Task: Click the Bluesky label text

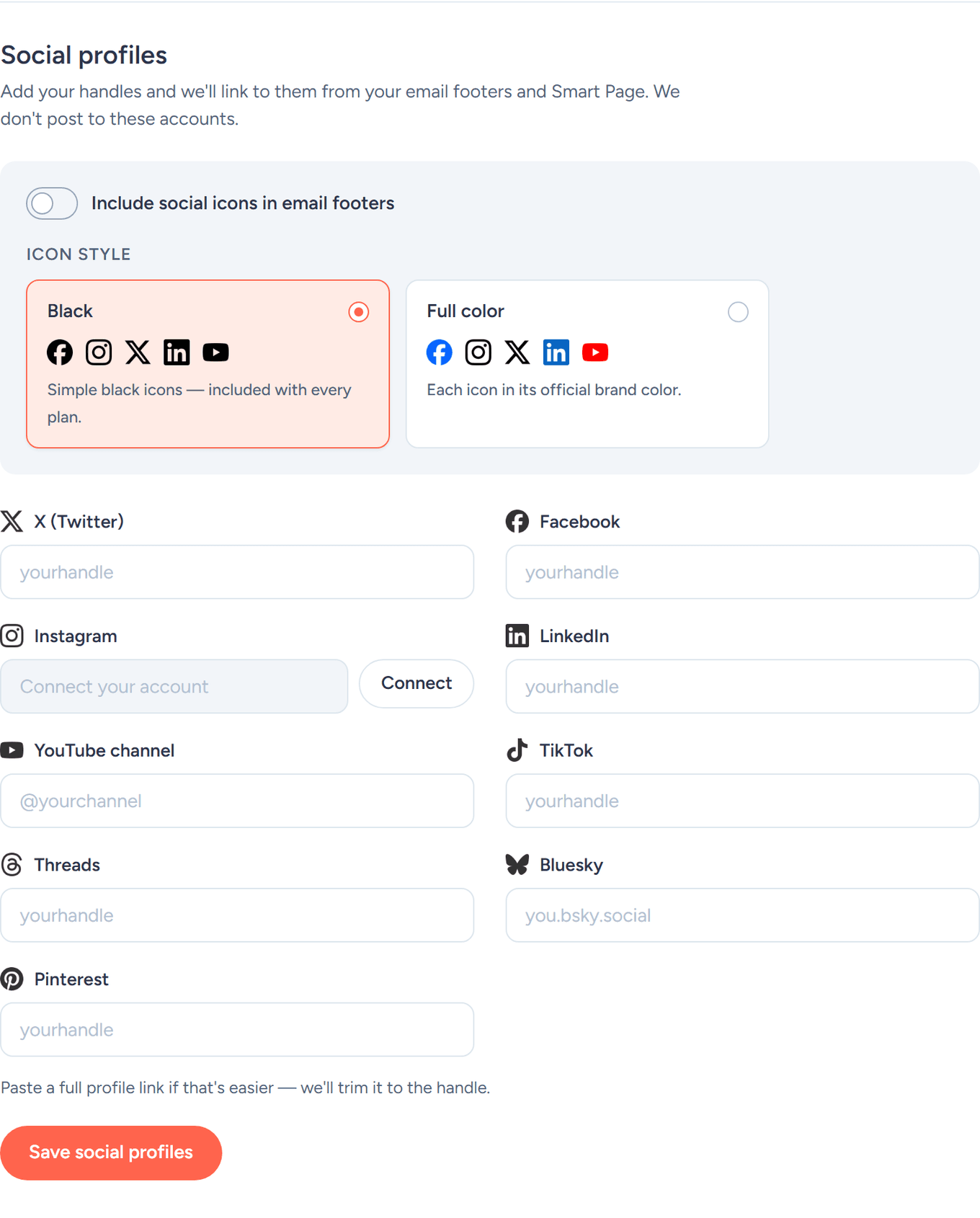Action: [x=571, y=866]
